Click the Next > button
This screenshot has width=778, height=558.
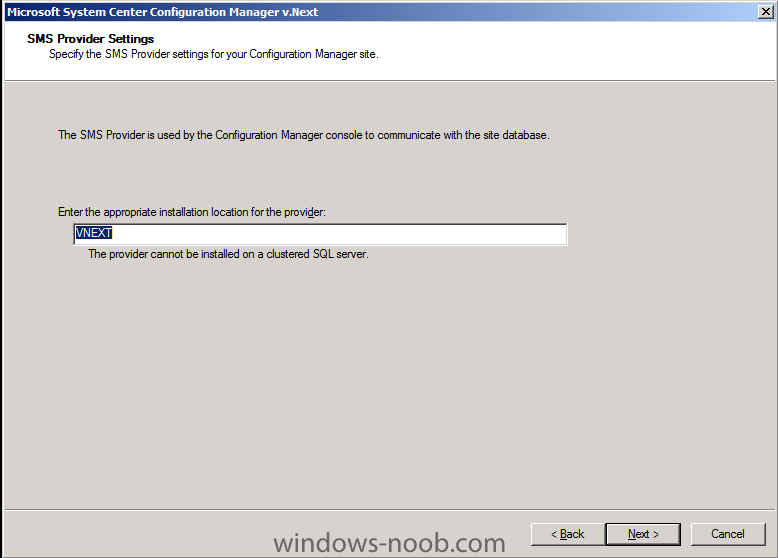click(643, 534)
